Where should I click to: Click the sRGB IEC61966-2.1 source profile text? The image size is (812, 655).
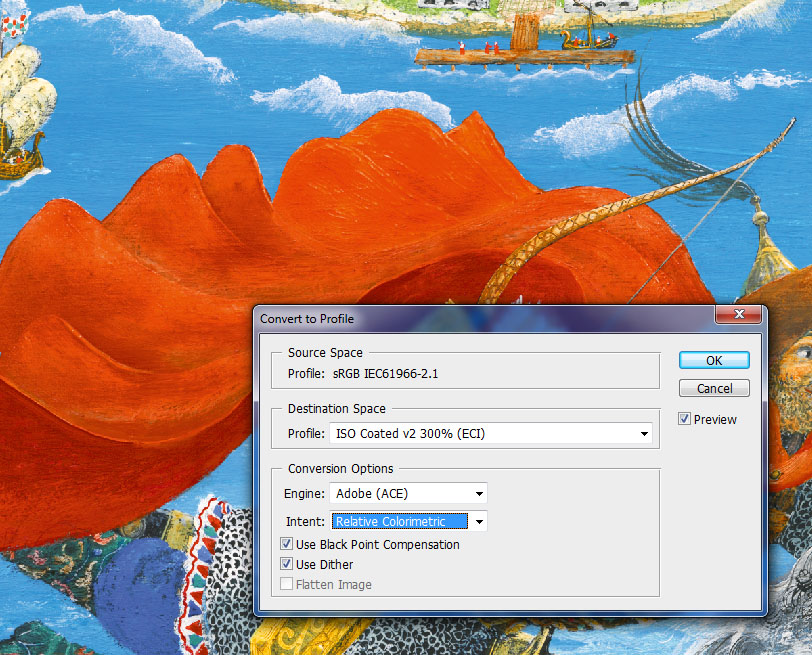tap(385, 374)
